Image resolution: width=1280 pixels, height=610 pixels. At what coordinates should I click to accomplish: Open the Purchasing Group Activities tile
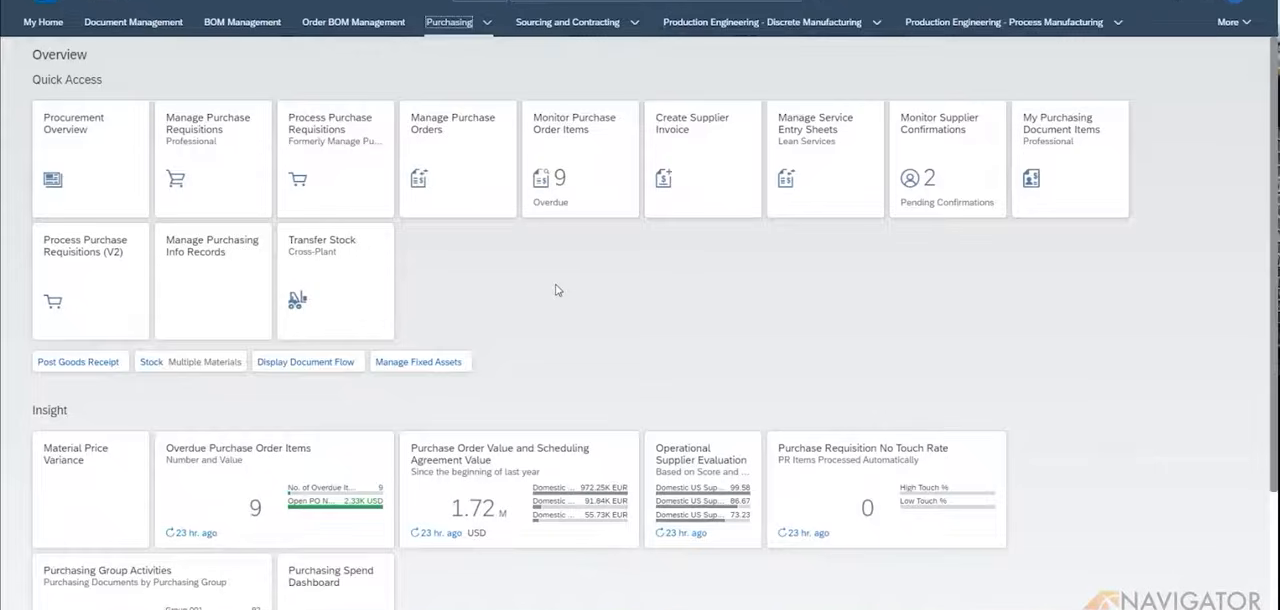click(x=151, y=581)
